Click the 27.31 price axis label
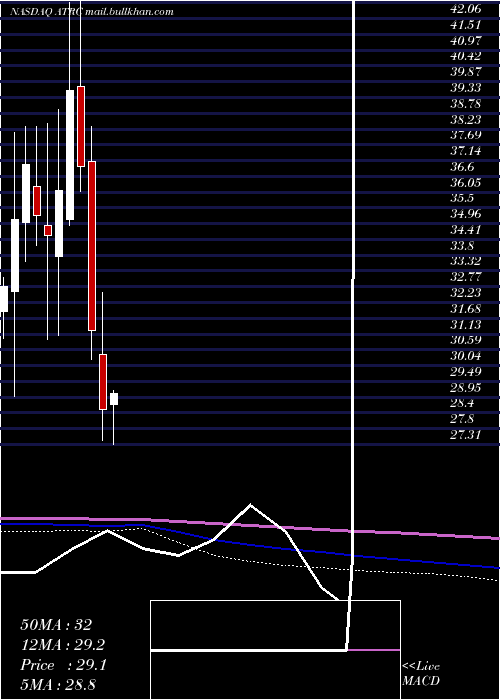This screenshot has height=700, width=500. click(x=466, y=435)
